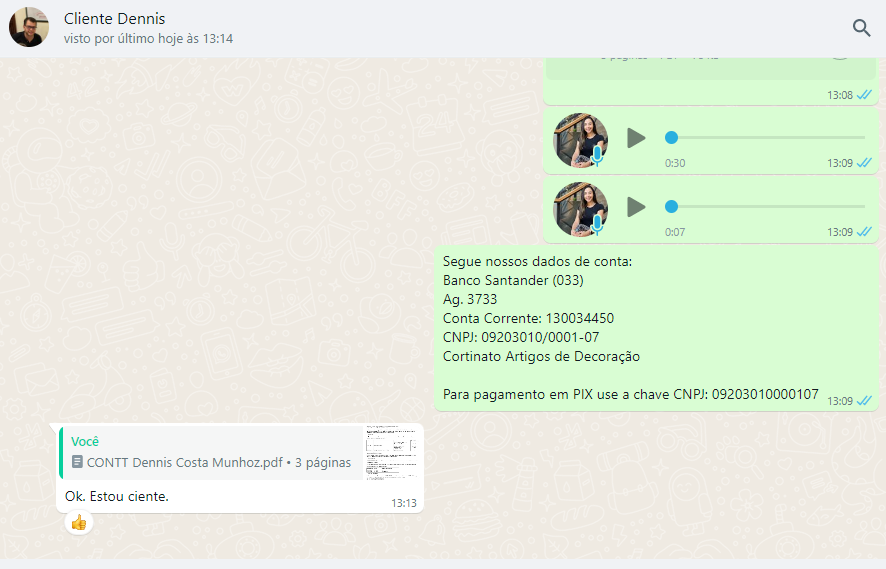Seek the 0:30 voice message slider
The width and height of the screenshot is (886, 569).
[765, 137]
